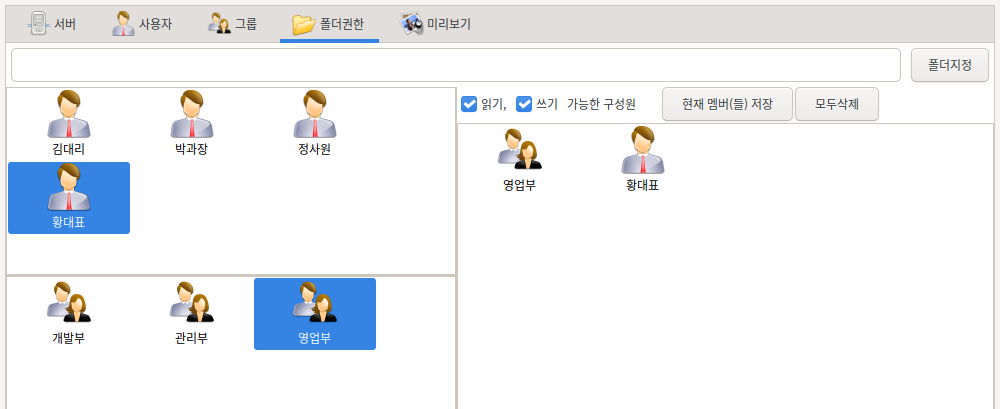
Task: Switch to the 사용자 tab
Action: [141, 25]
